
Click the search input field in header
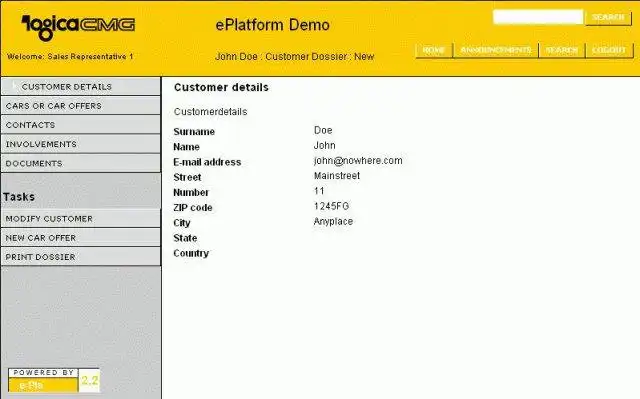[x=538, y=17]
